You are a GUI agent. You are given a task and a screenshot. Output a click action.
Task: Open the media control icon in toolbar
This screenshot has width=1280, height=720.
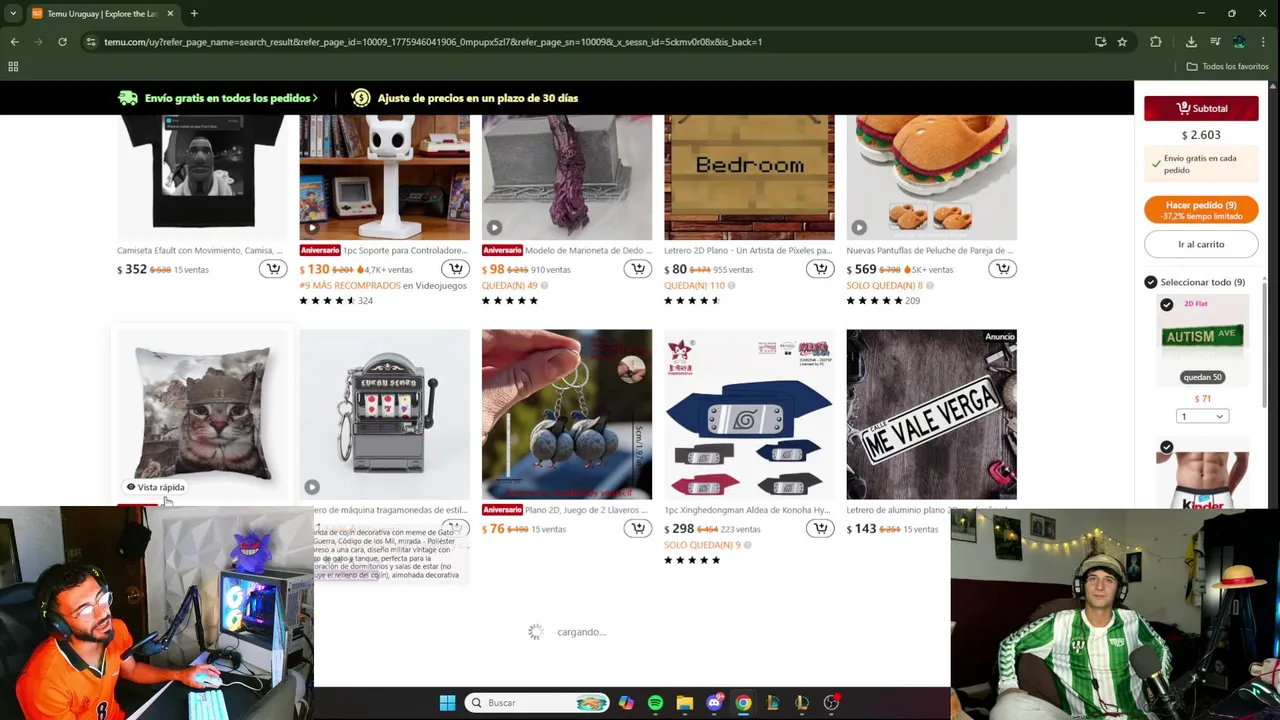click(1215, 42)
